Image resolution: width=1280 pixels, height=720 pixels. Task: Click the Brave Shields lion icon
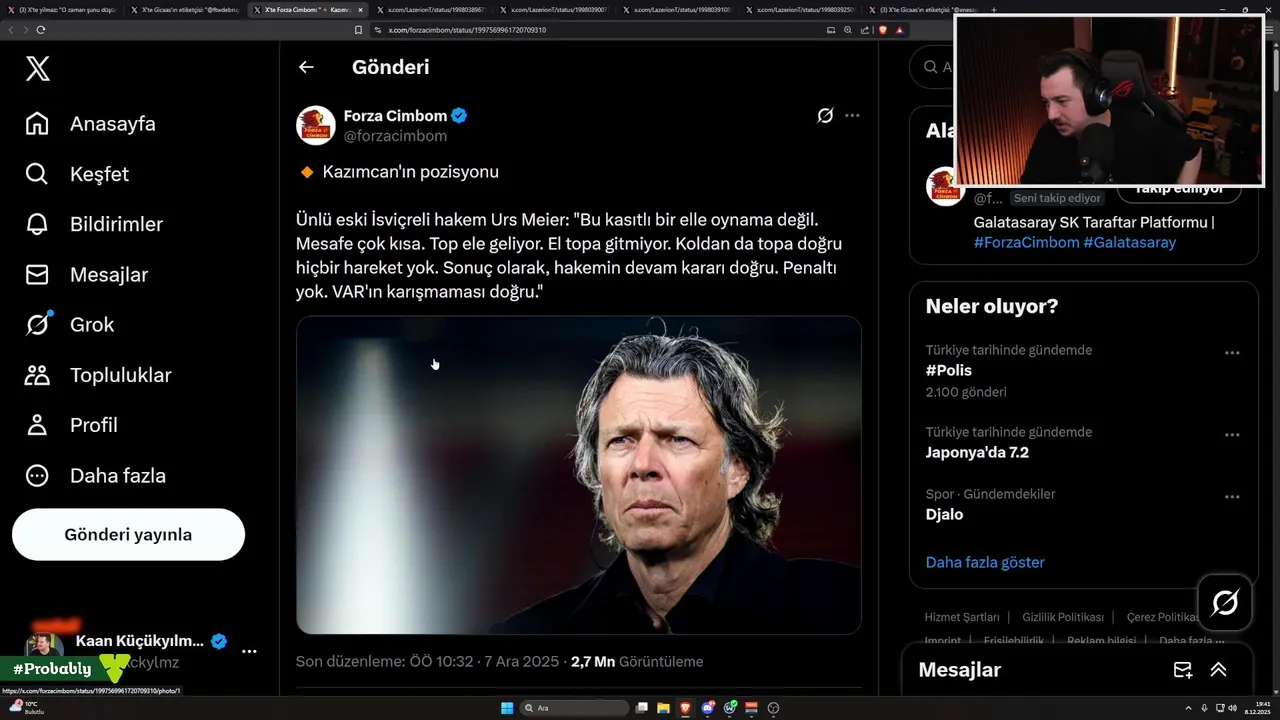pos(882,30)
